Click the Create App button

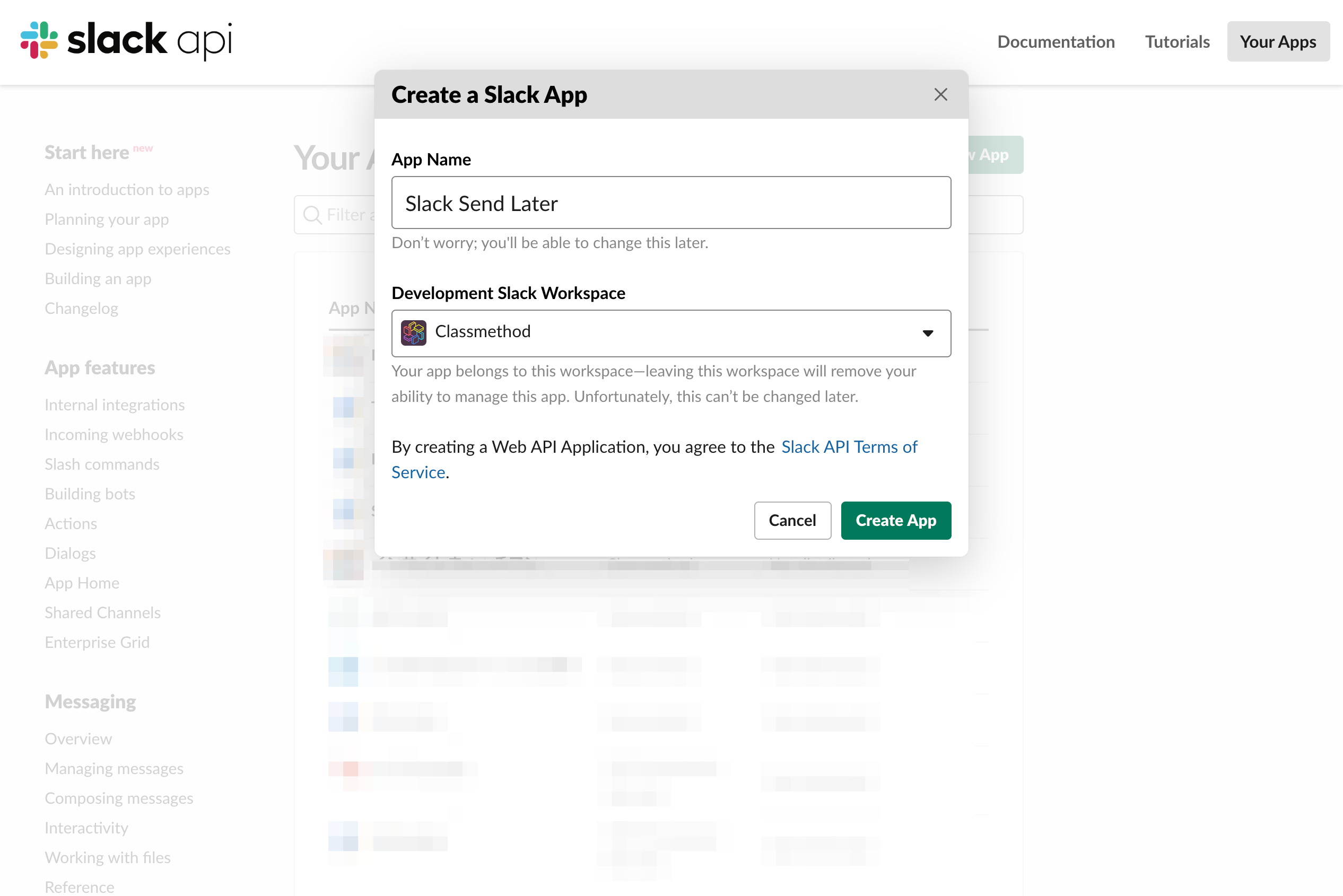click(895, 520)
